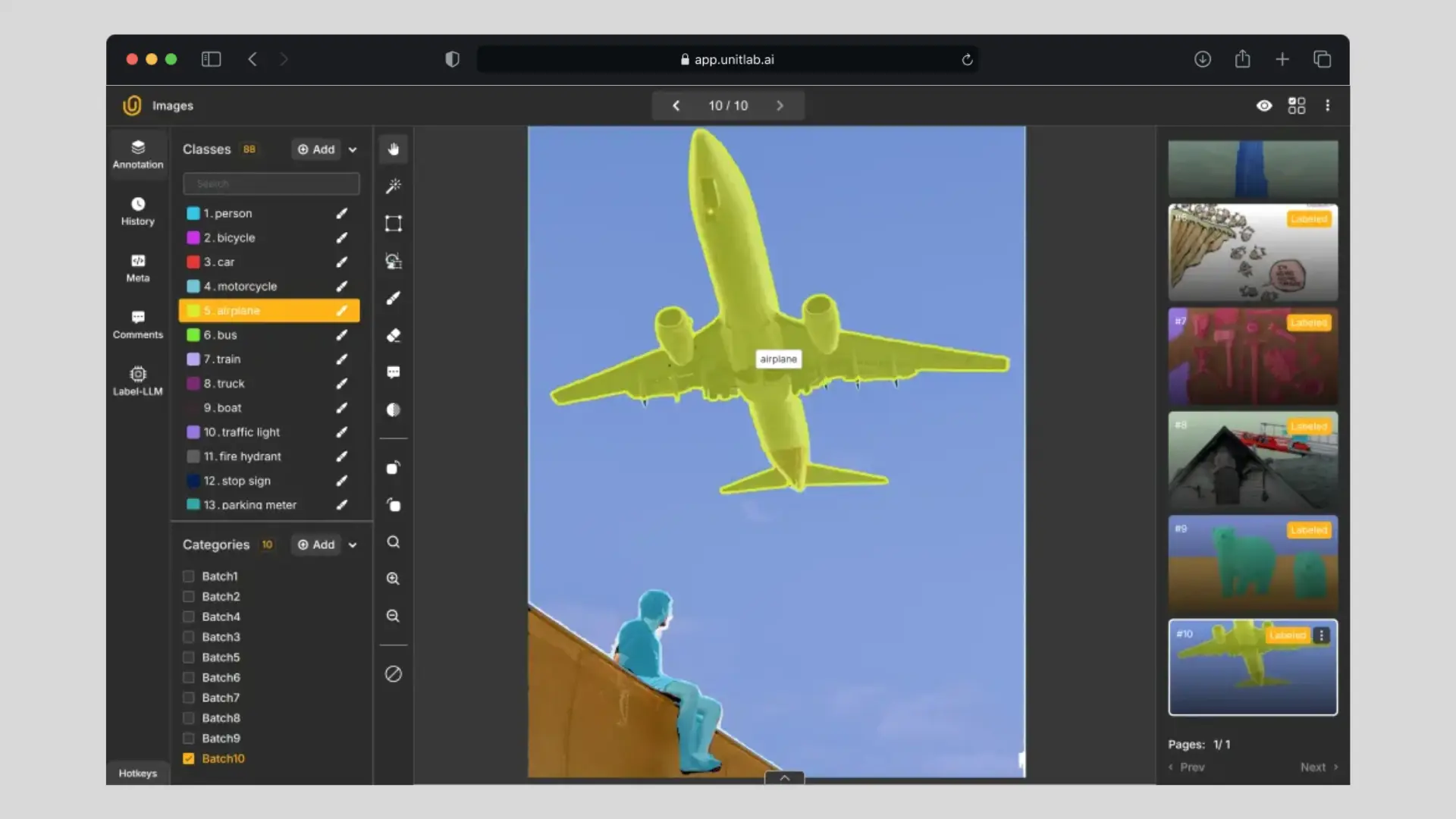
Task: Go to the previous image arrow
Action: [x=676, y=105]
